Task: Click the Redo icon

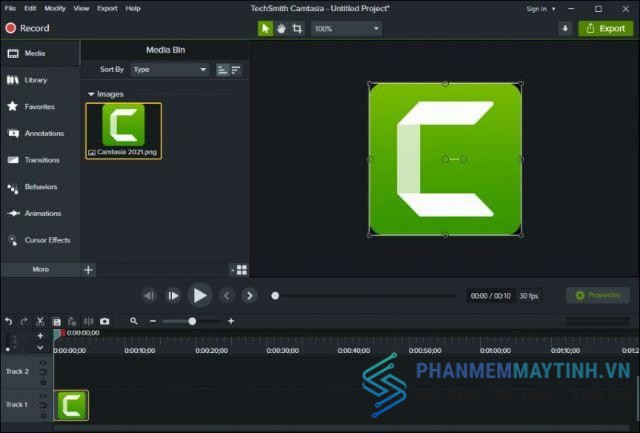Action: coord(24,322)
